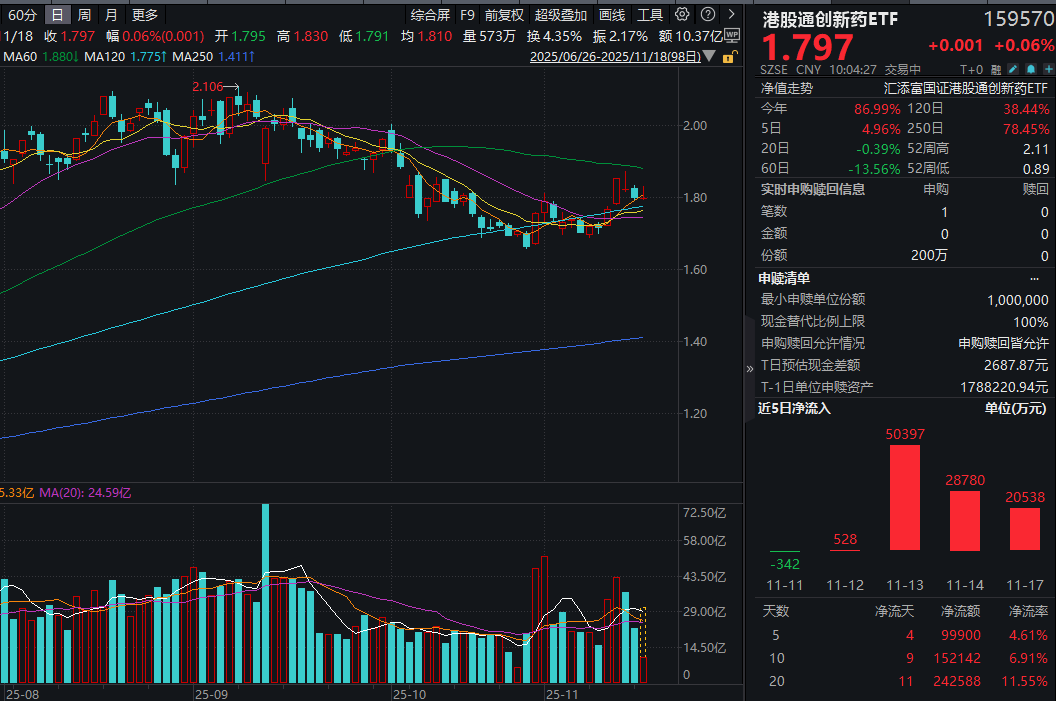The width and height of the screenshot is (1056, 701).
Task: Expand the ... next to 申赎清单
Action: pos(1036,278)
